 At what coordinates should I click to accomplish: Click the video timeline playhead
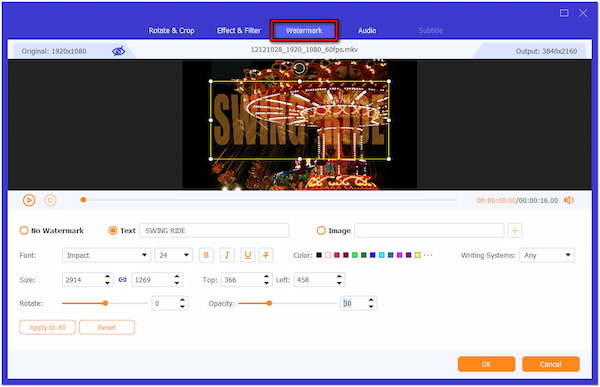click(83, 200)
